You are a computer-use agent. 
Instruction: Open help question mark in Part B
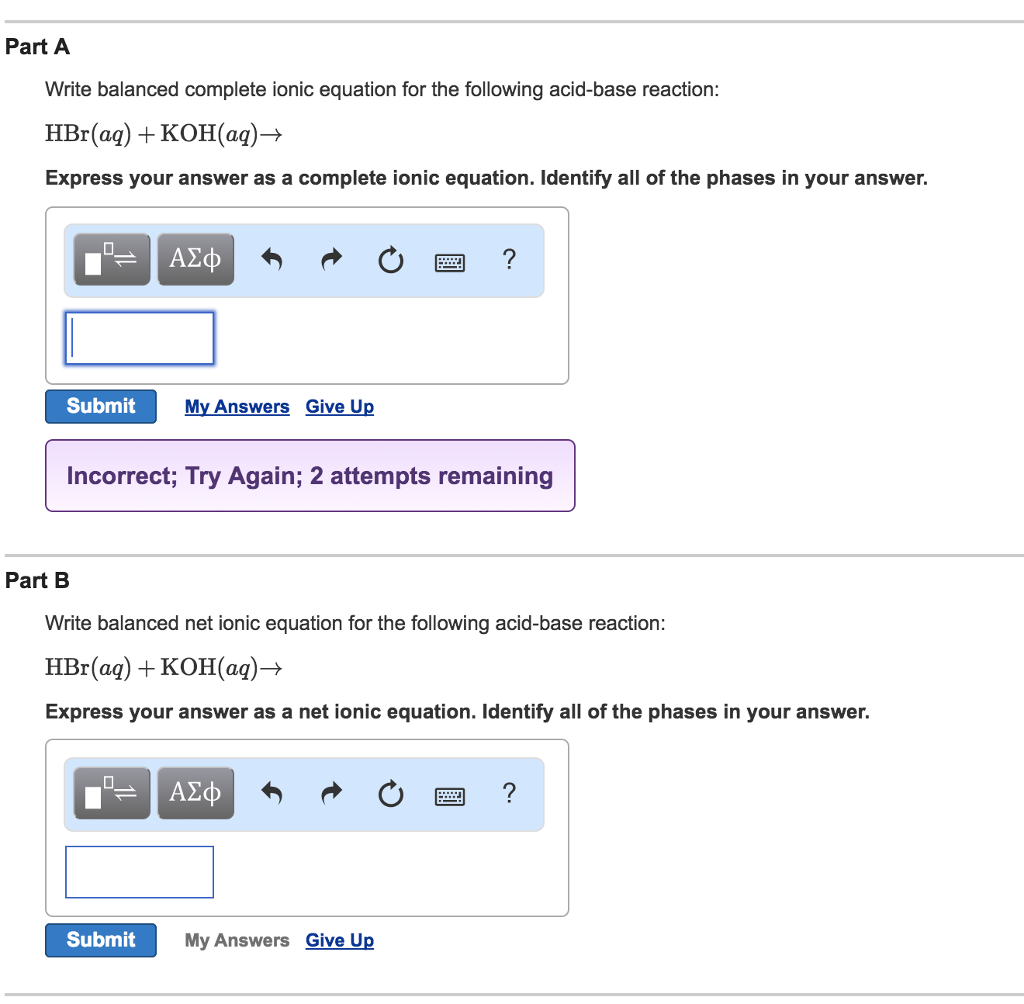point(509,794)
